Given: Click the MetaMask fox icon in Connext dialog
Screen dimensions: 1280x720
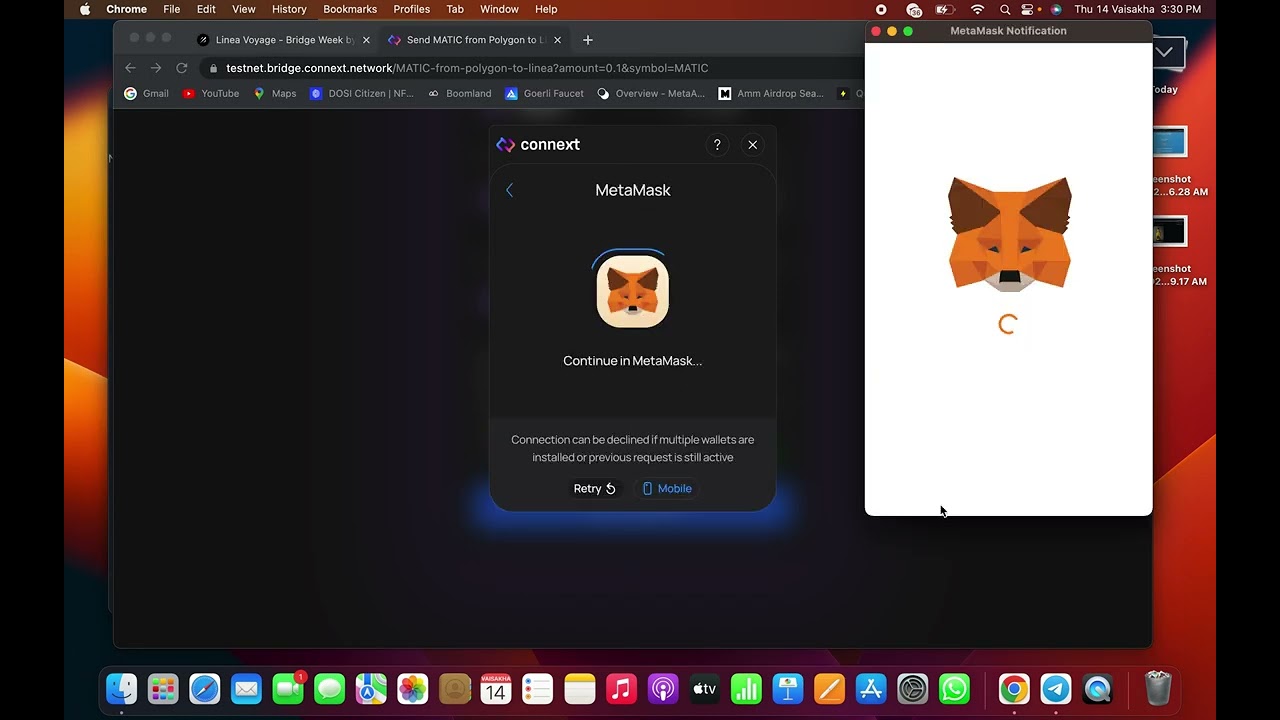Looking at the screenshot, I should tap(633, 291).
